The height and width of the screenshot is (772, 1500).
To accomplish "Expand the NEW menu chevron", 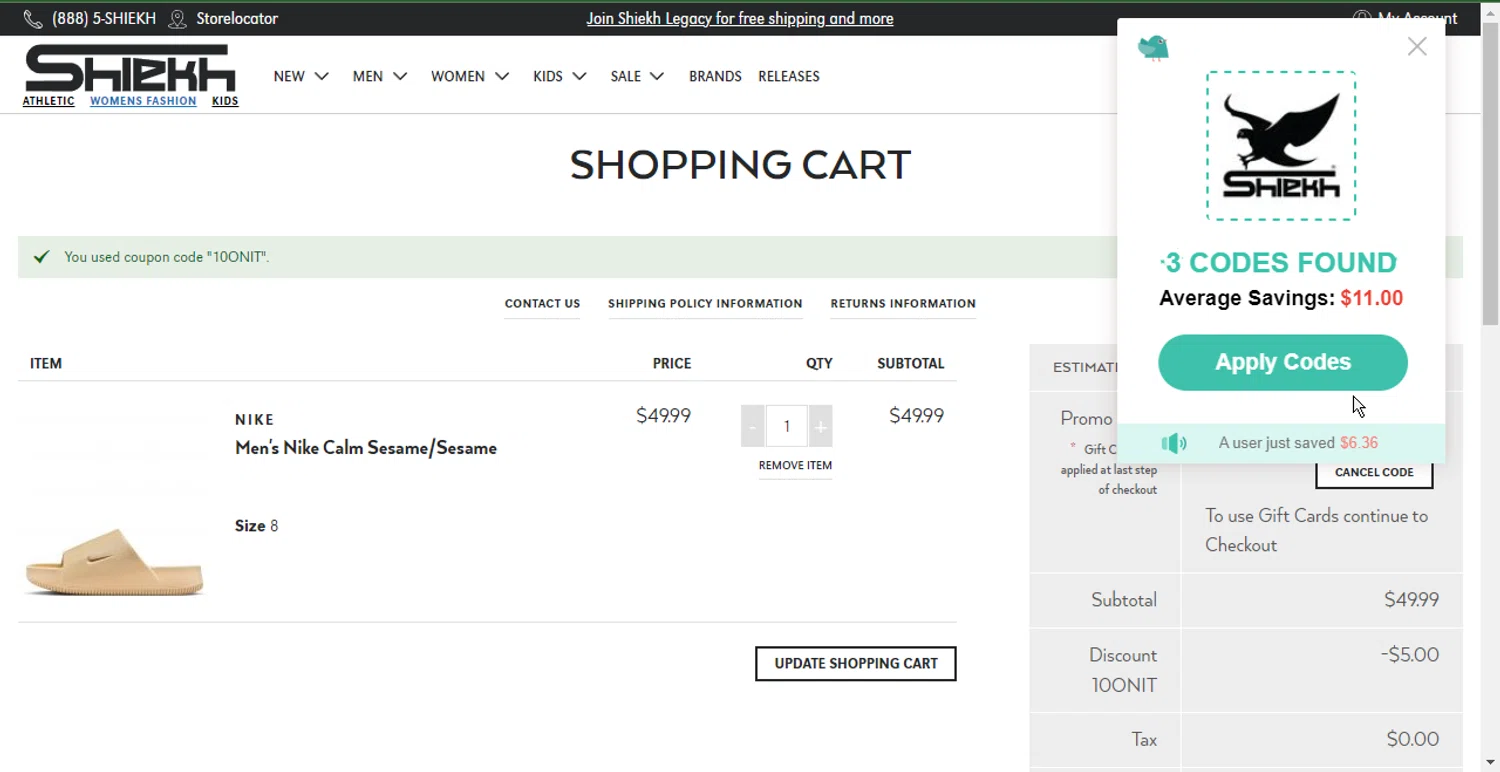I will [x=322, y=76].
